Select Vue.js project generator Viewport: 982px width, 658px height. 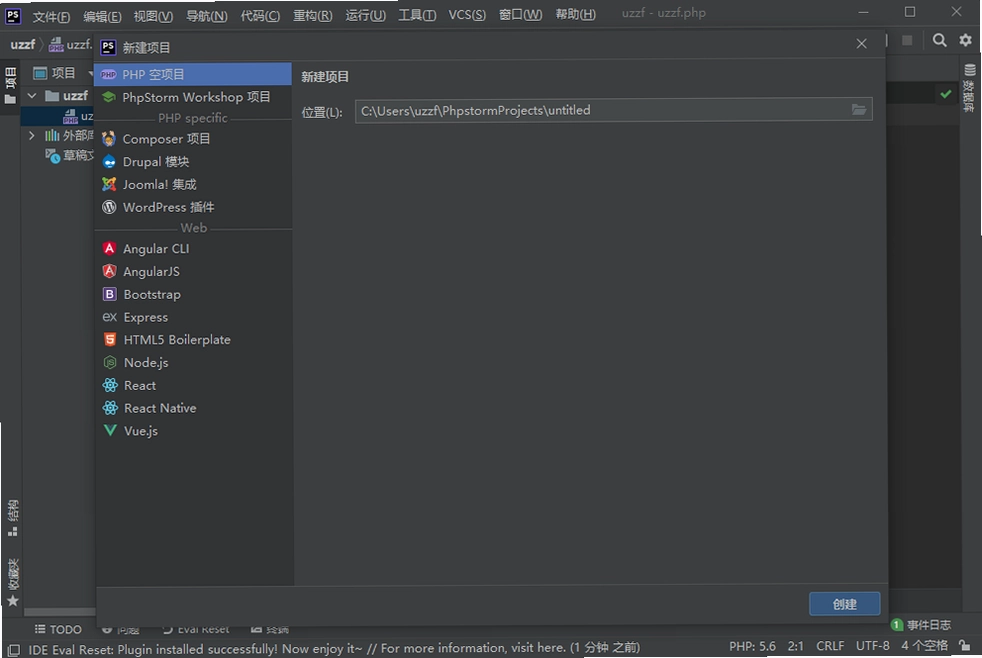pos(193,431)
